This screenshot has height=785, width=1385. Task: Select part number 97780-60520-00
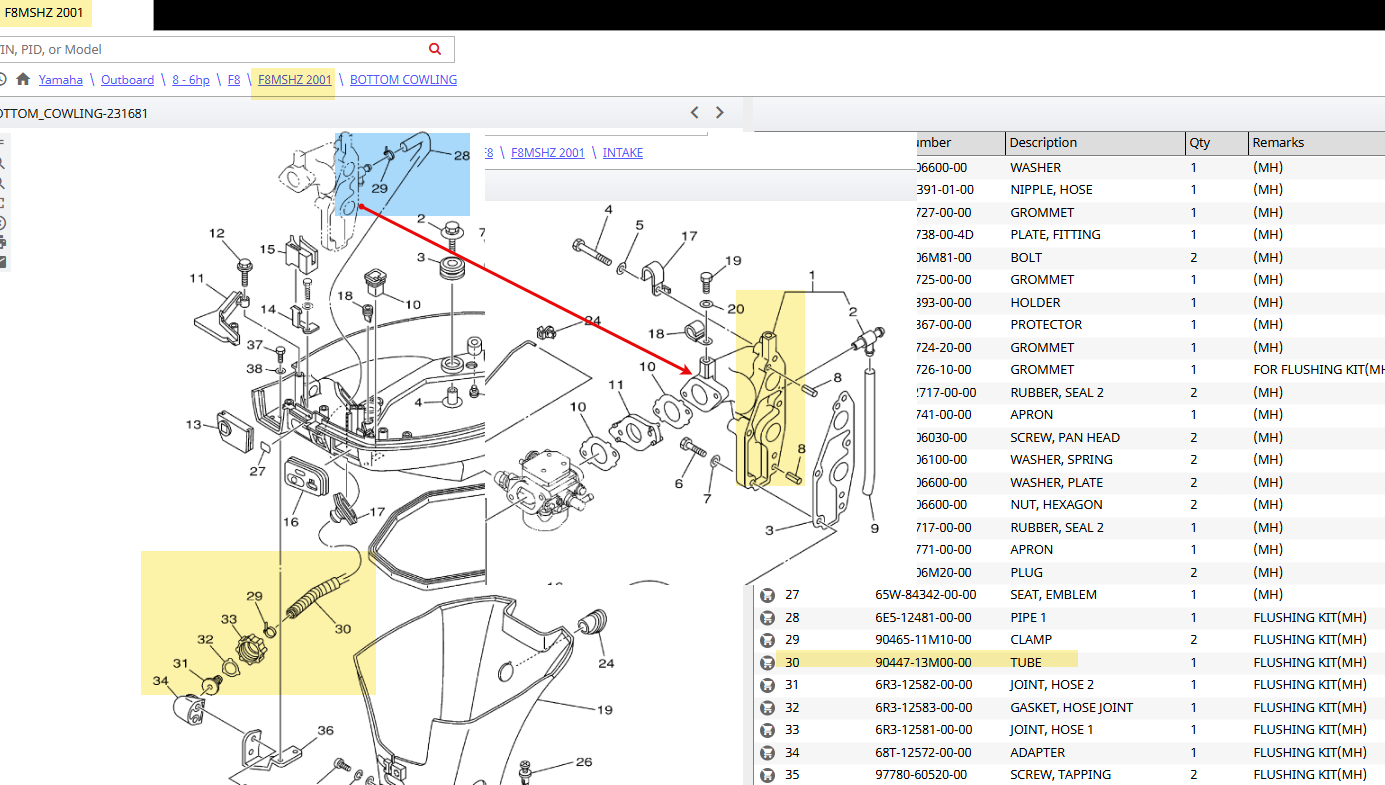pos(923,774)
